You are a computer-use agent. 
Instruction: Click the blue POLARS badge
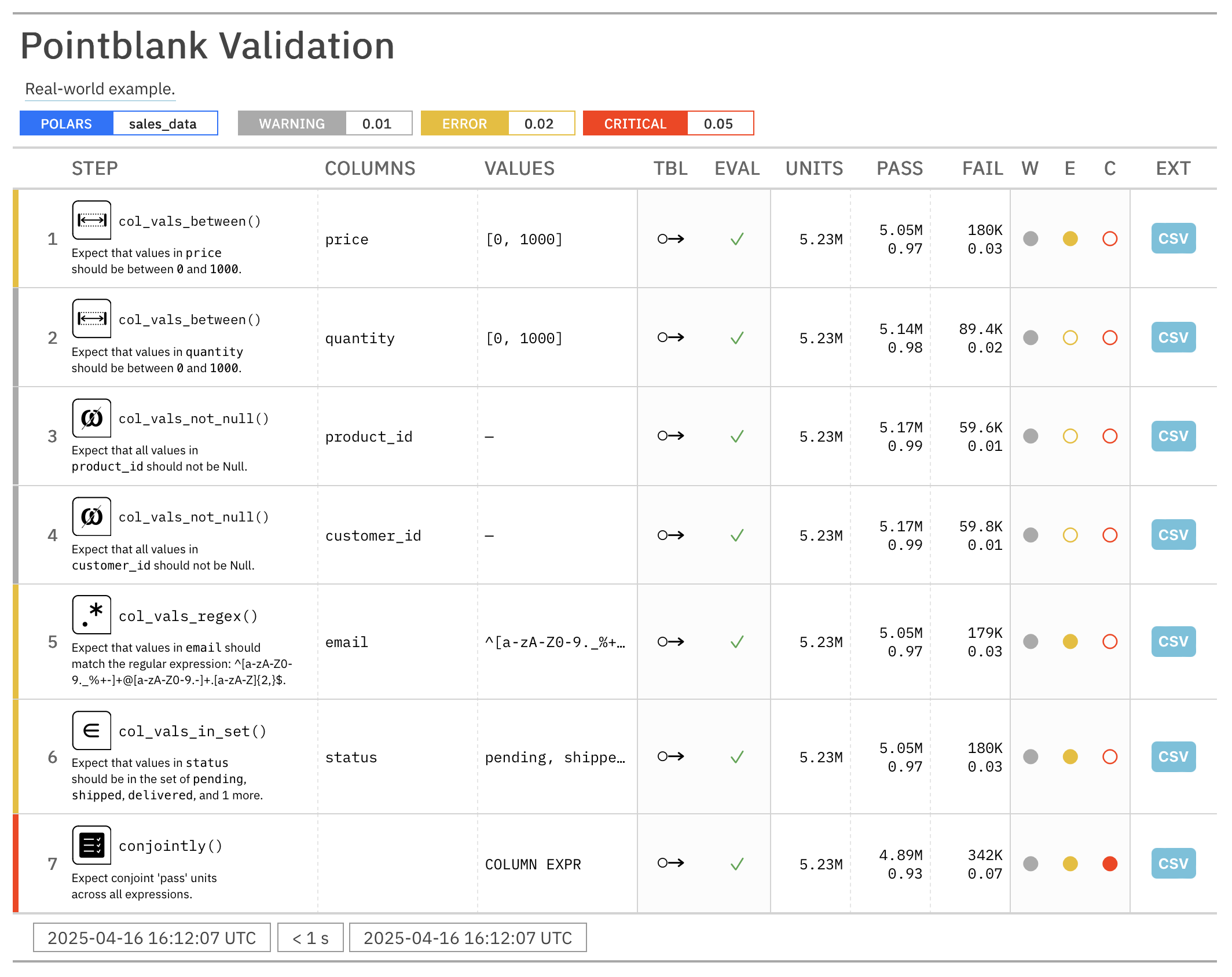click(x=66, y=124)
